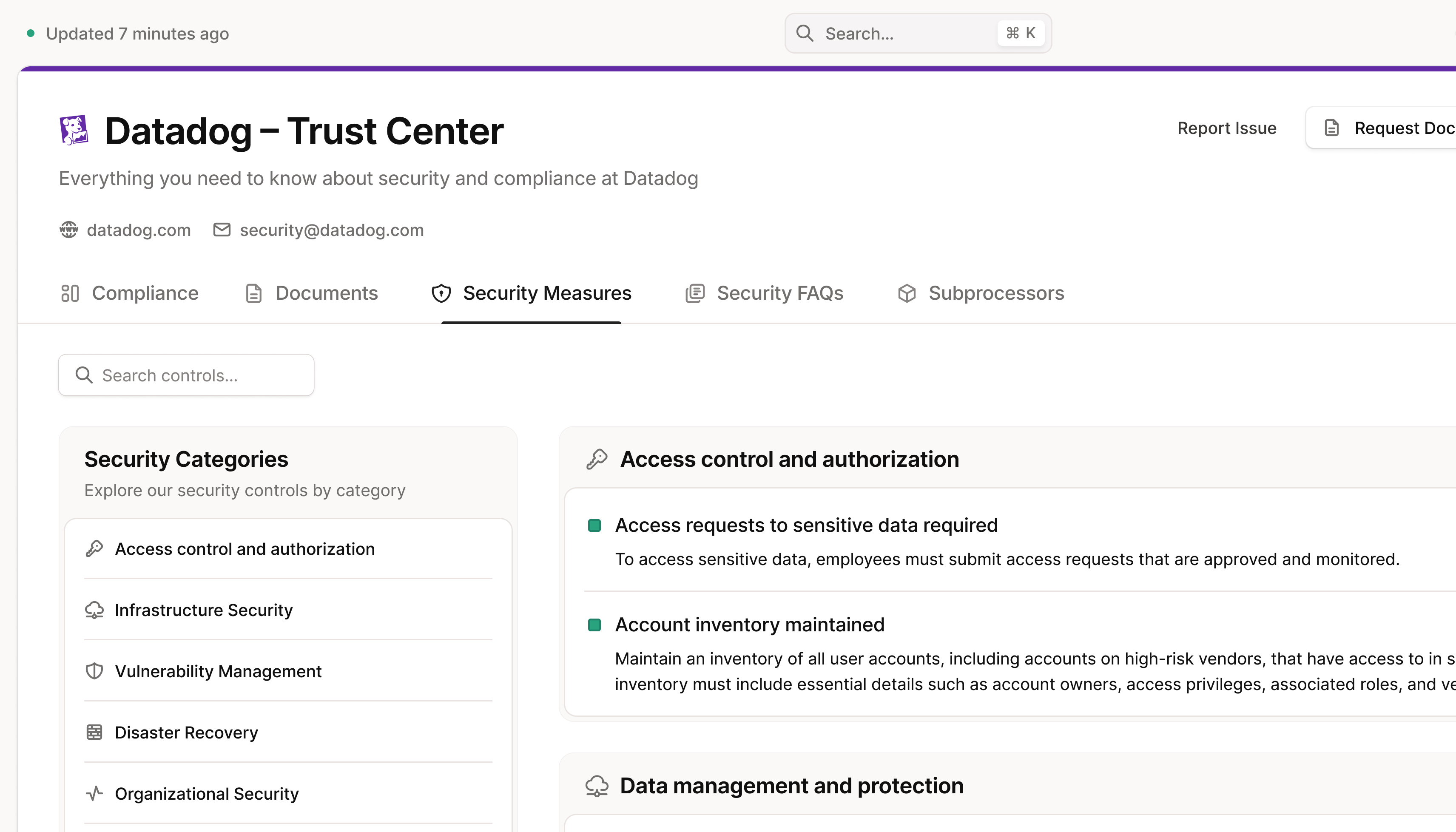The width and height of the screenshot is (1456, 832).
Task: Switch to the Security FAQs tab
Action: pos(780,293)
